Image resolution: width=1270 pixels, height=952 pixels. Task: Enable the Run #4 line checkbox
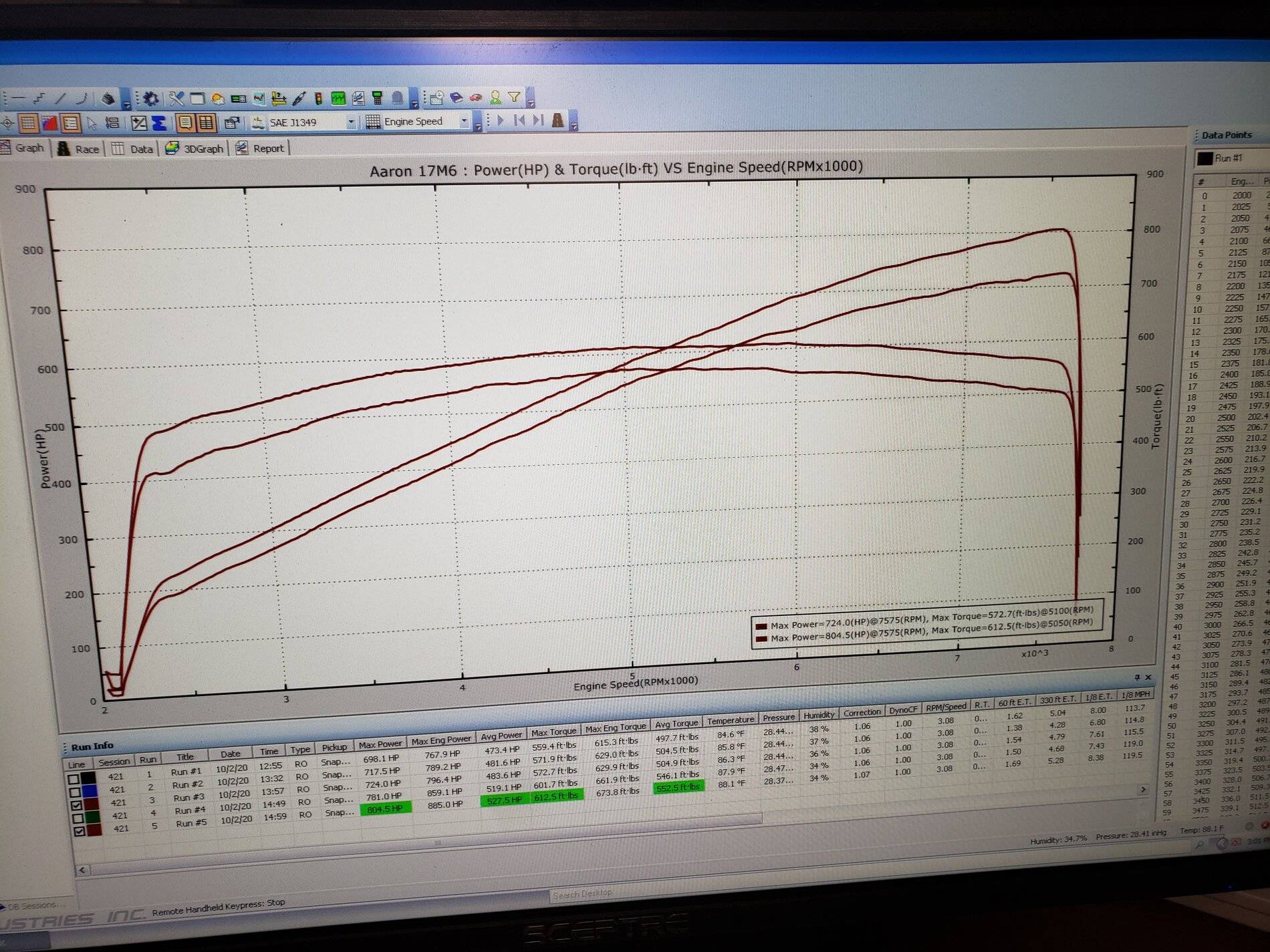(x=78, y=818)
